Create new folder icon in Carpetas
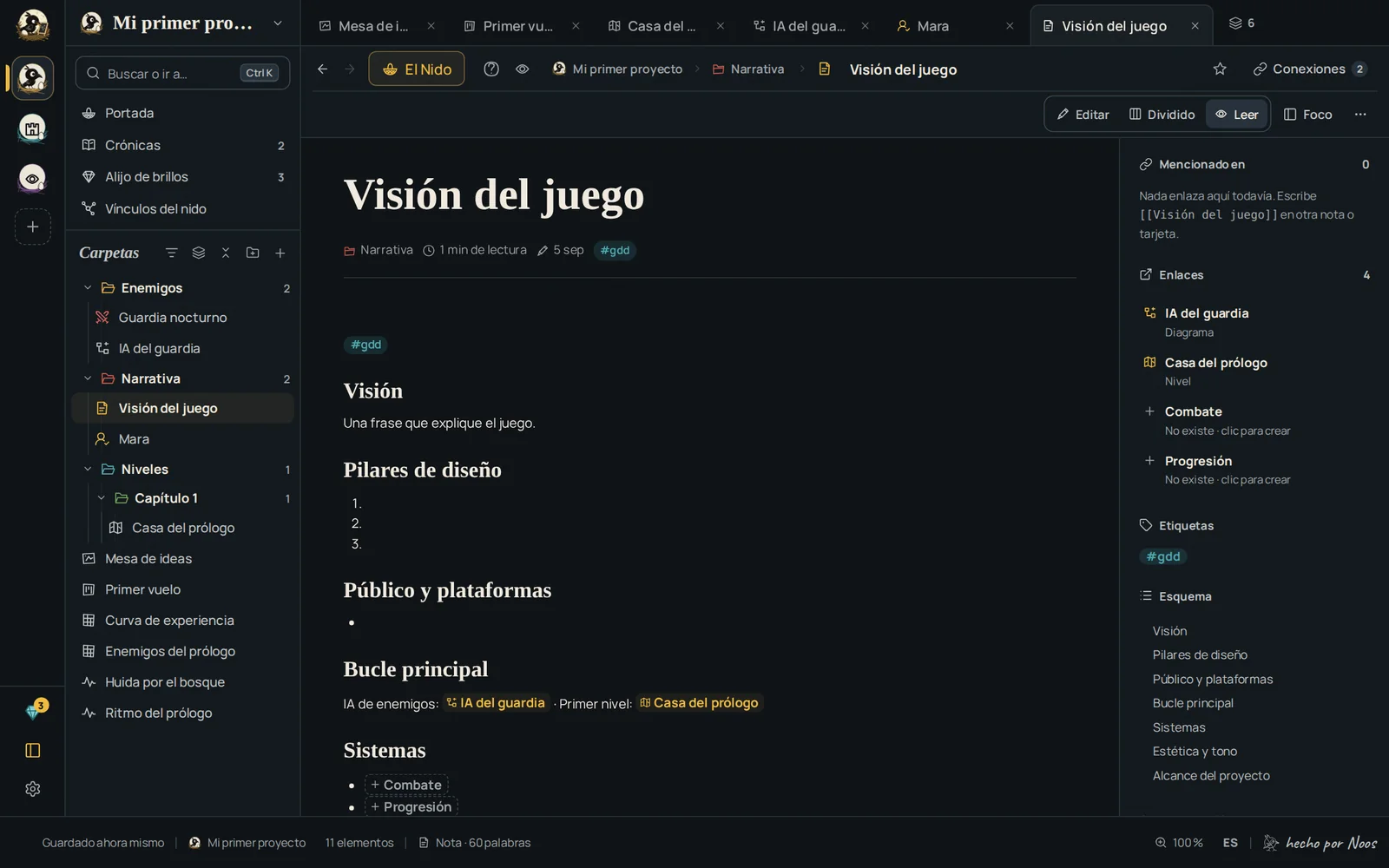This screenshot has width=1389, height=868. (253, 253)
